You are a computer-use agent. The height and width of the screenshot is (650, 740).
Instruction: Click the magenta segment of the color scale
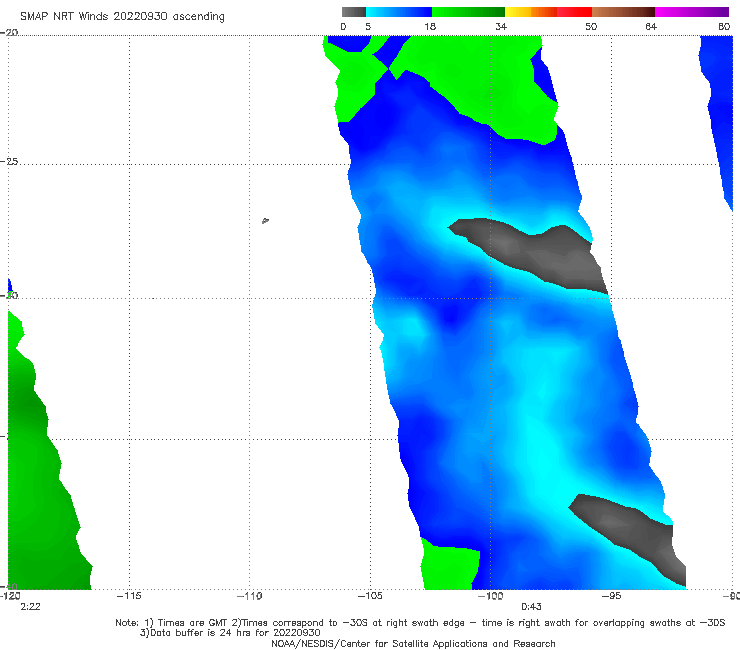pos(692,12)
